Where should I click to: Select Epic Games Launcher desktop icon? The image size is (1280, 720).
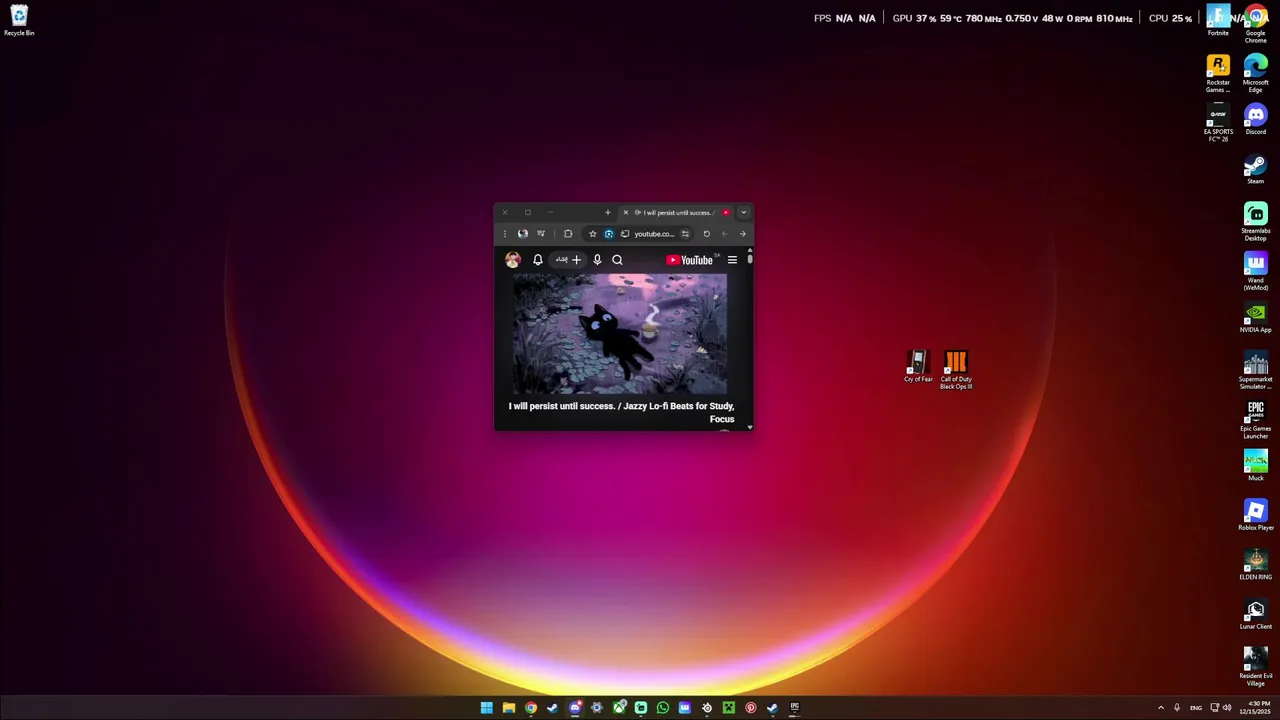[1255, 420]
